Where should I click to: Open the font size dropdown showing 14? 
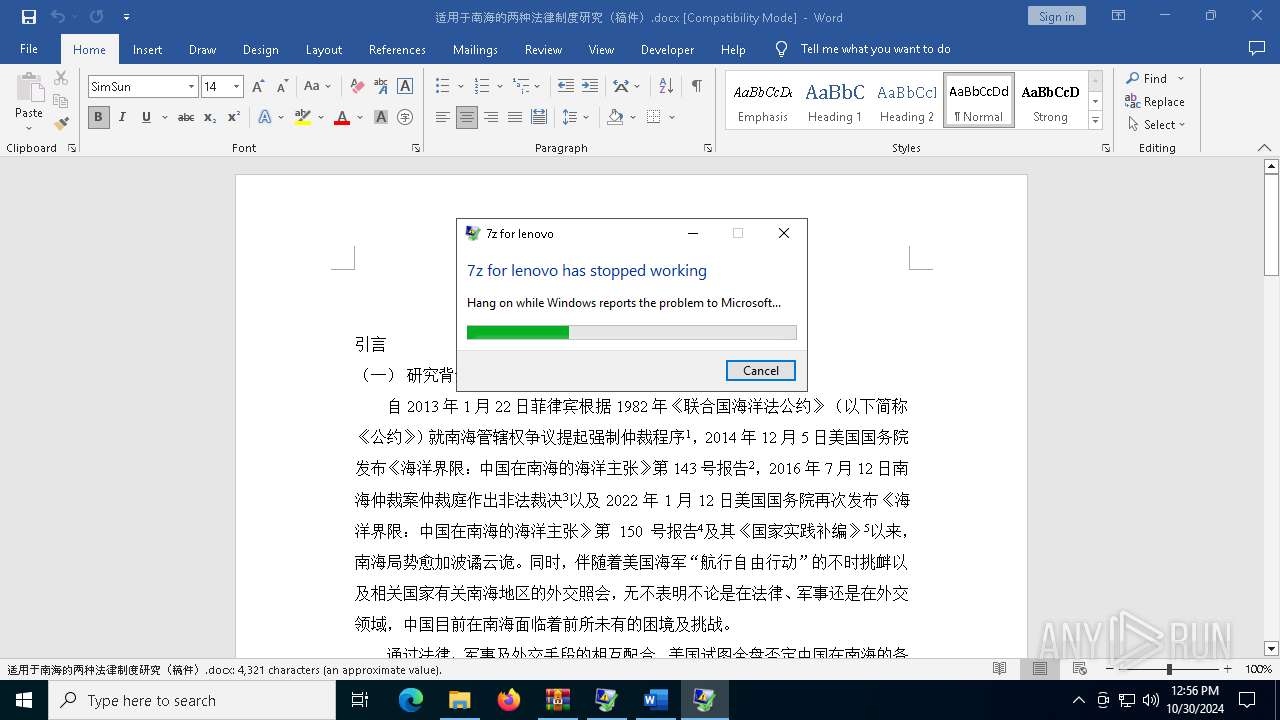236,87
